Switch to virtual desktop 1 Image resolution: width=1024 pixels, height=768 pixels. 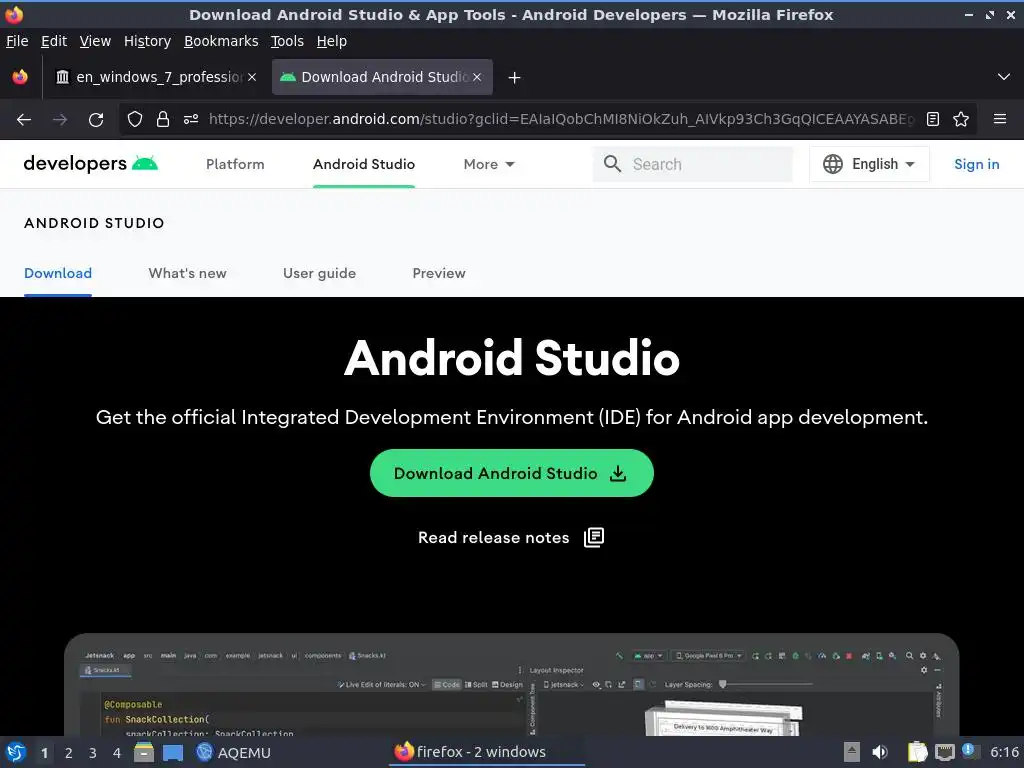pyautogui.click(x=44, y=753)
